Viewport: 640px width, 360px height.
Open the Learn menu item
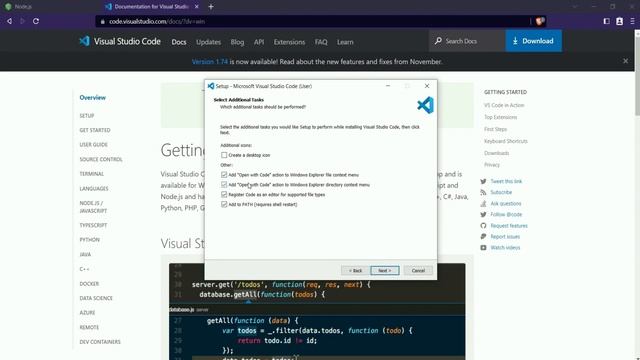[x=345, y=42]
